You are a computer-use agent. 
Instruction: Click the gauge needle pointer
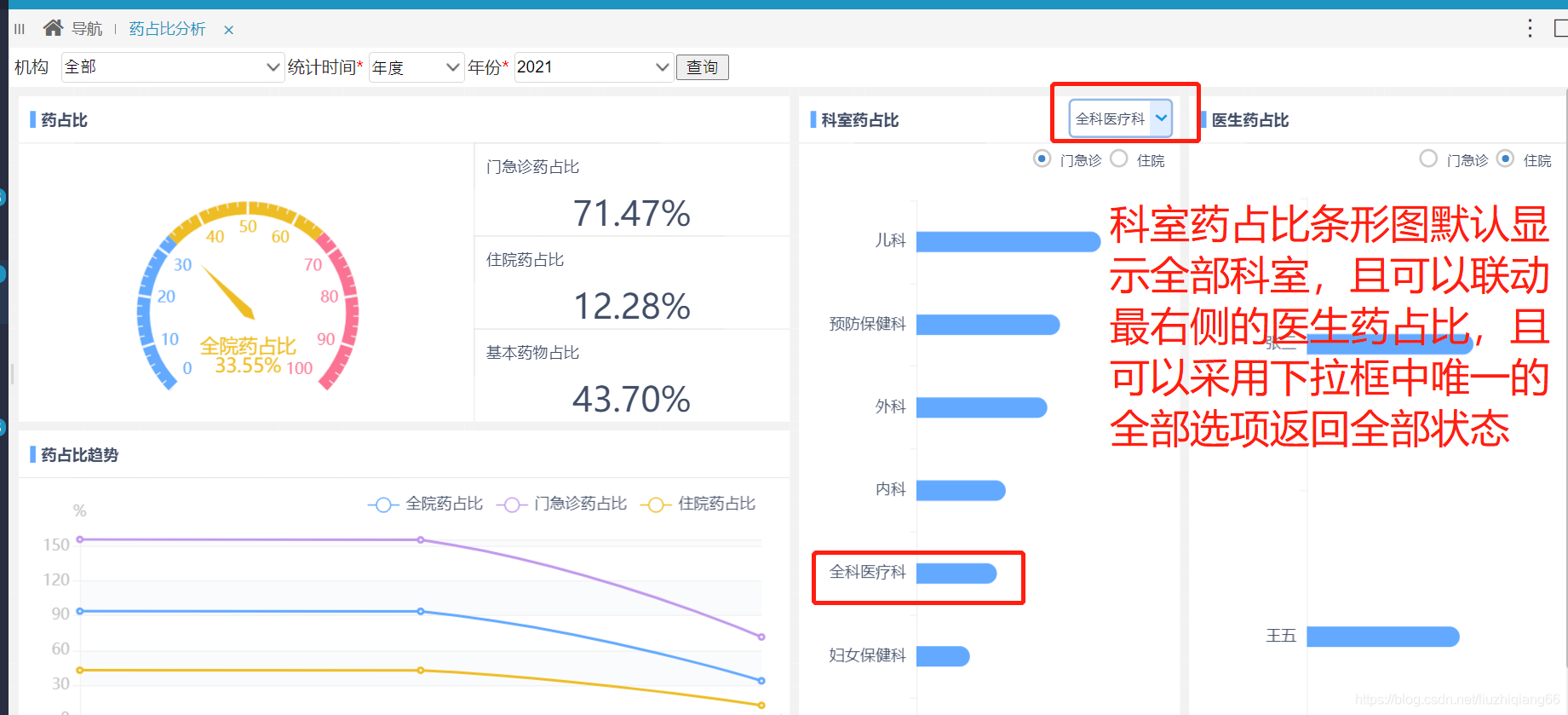click(228, 293)
